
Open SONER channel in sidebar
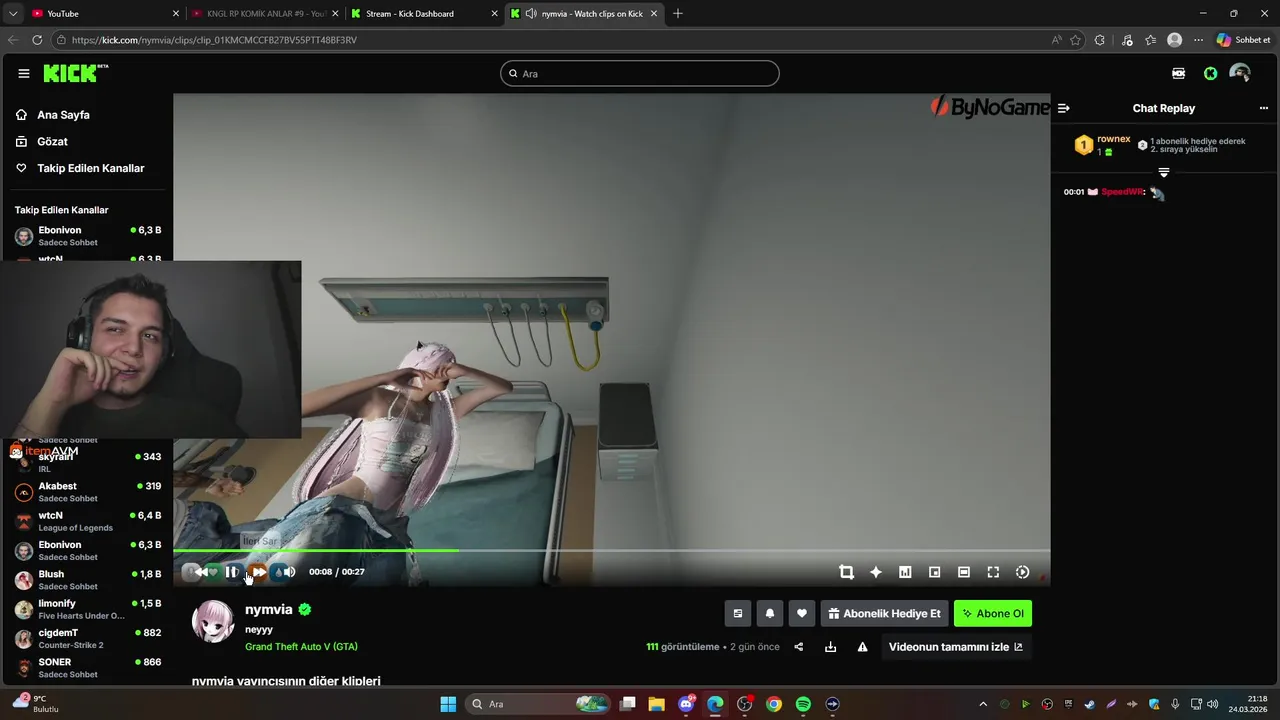click(x=88, y=667)
